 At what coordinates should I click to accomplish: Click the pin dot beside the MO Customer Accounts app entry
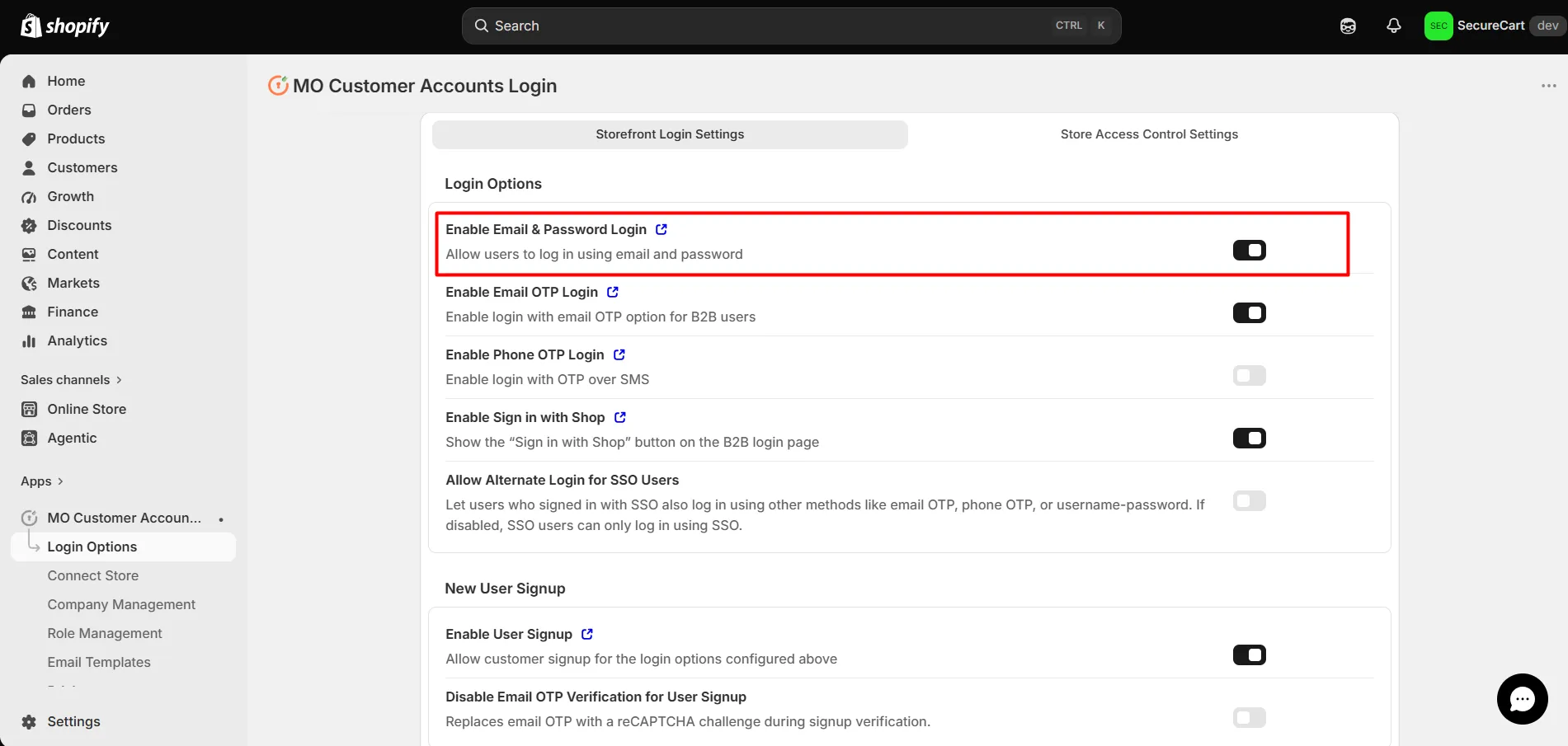click(x=221, y=519)
